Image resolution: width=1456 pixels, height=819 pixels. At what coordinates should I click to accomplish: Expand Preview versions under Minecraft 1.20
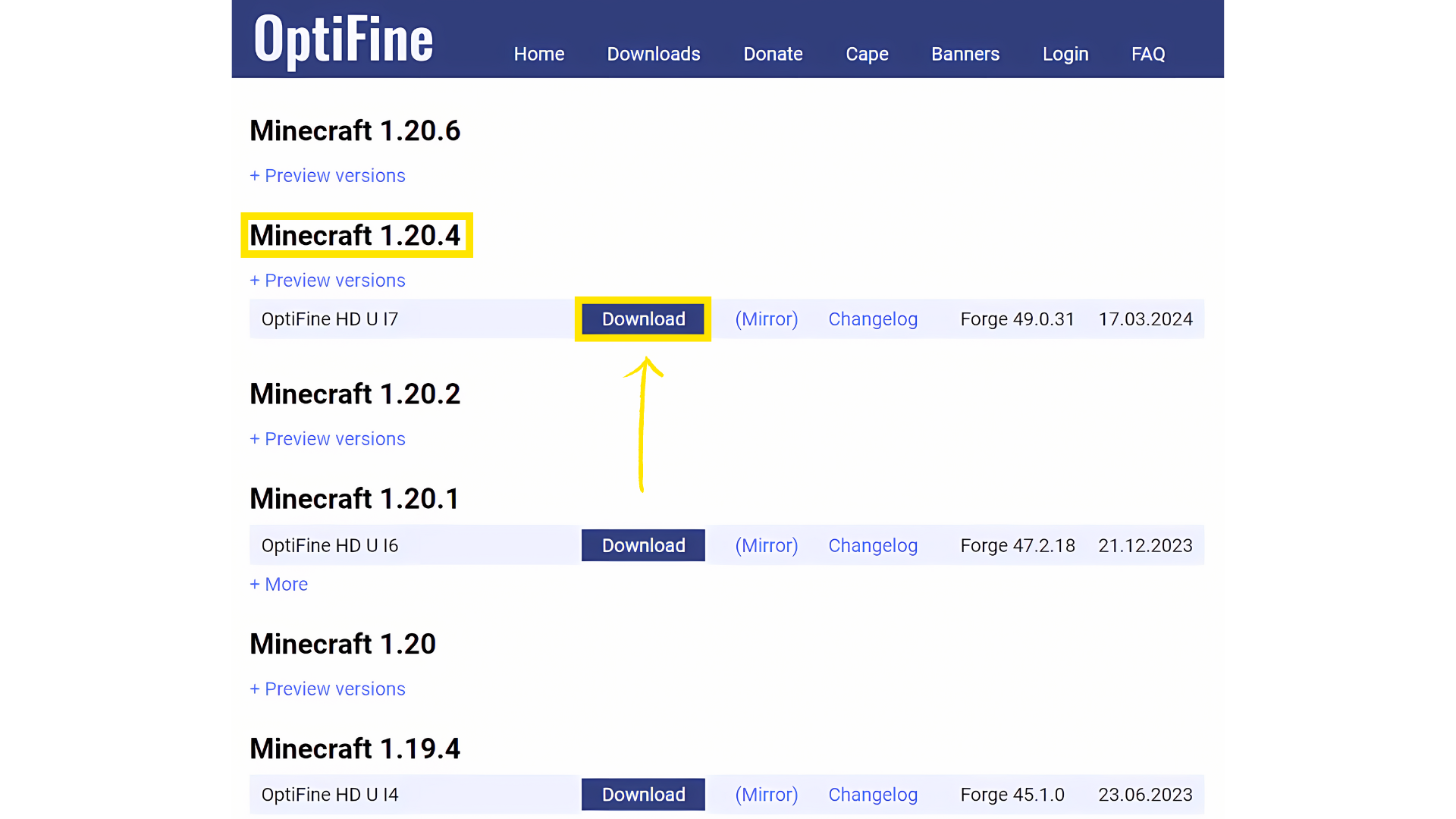[328, 689]
